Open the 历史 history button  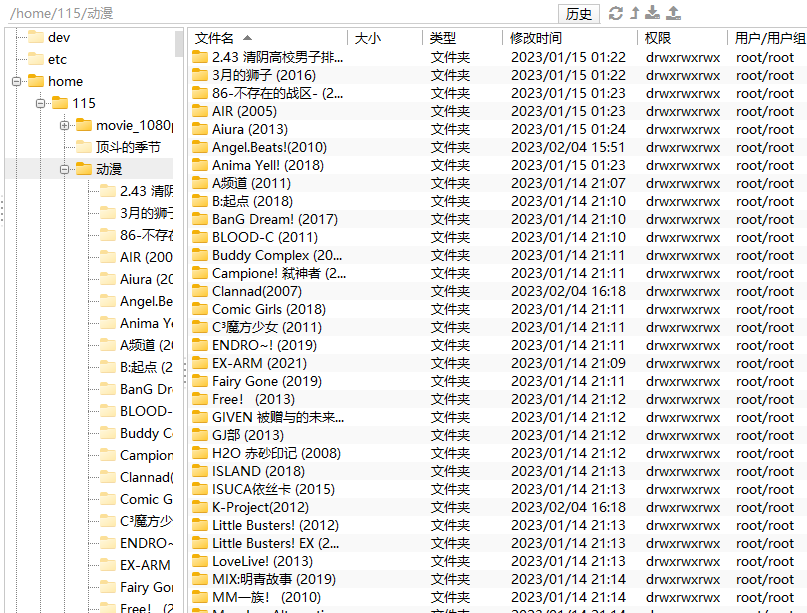tap(579, 14)
